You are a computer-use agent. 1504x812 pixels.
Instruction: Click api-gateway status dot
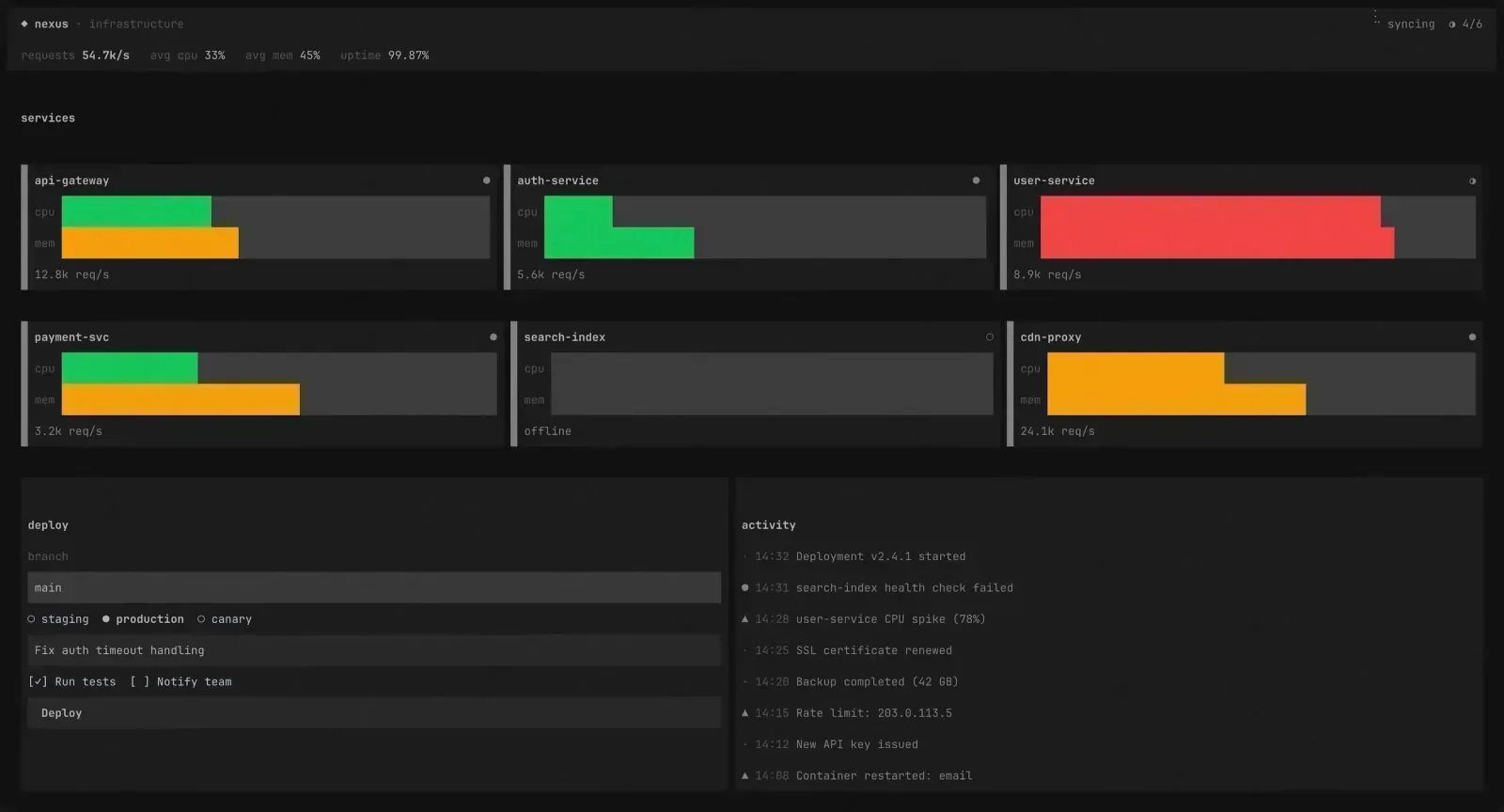486,180
